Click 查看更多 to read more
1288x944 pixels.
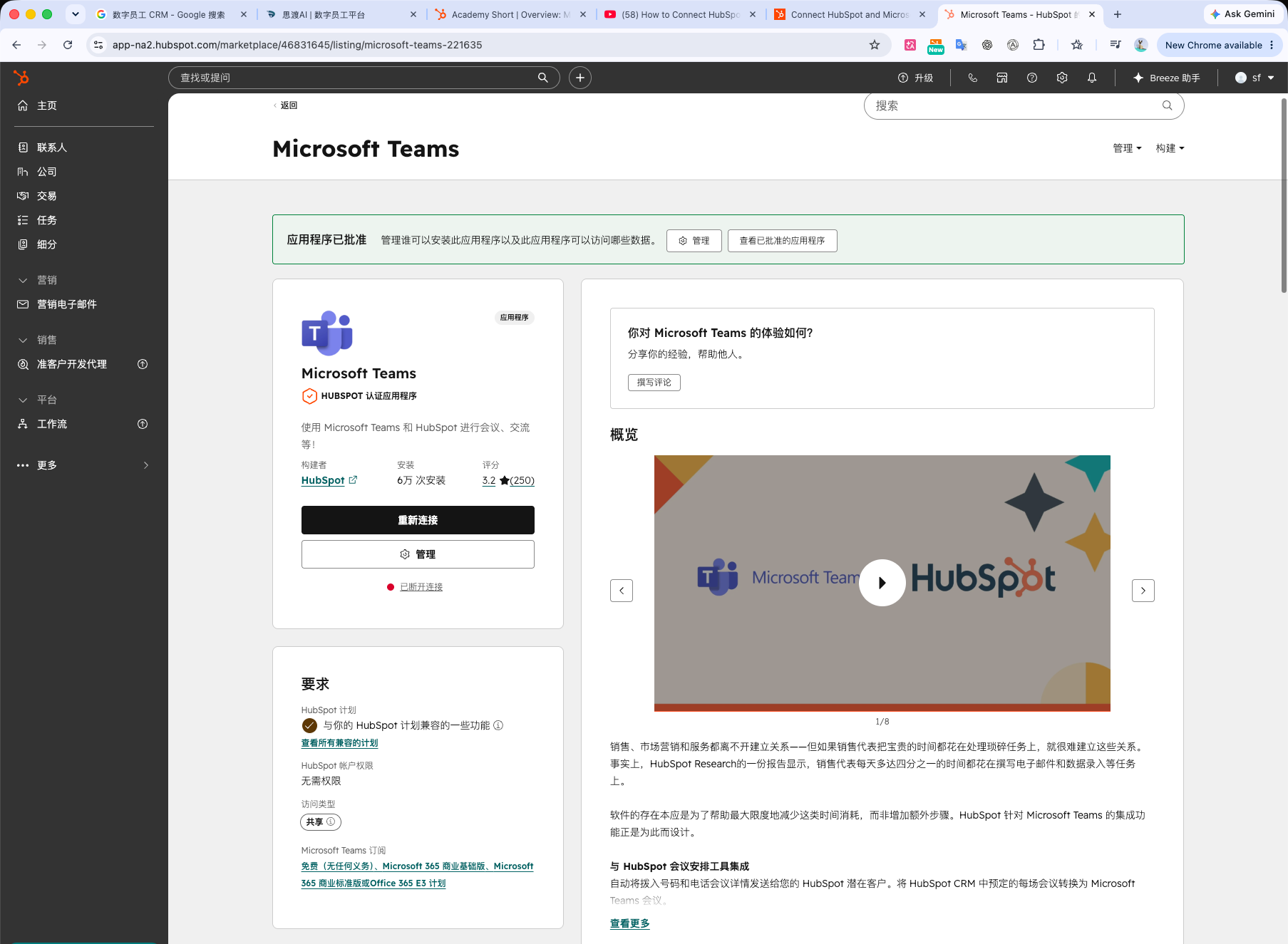tap(630, 923)
